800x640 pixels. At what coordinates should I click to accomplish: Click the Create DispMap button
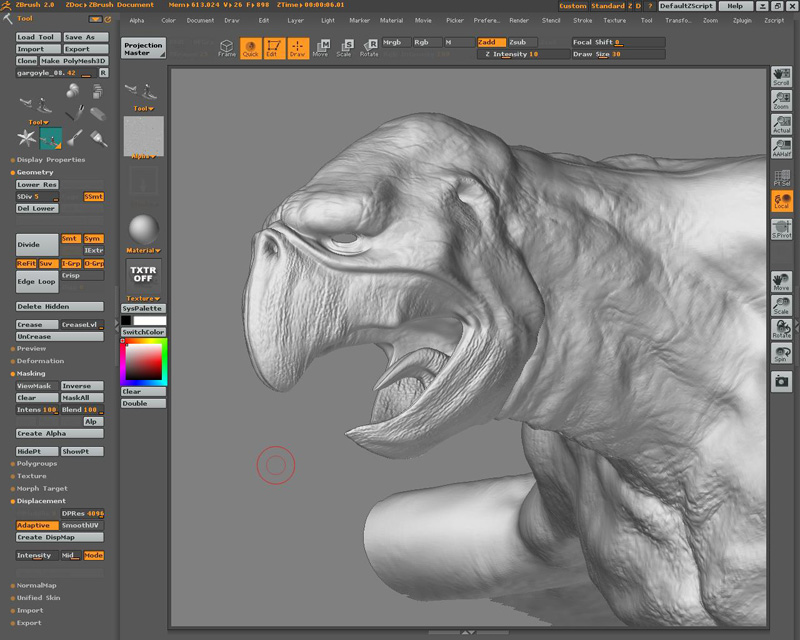(x=60, y=537)
